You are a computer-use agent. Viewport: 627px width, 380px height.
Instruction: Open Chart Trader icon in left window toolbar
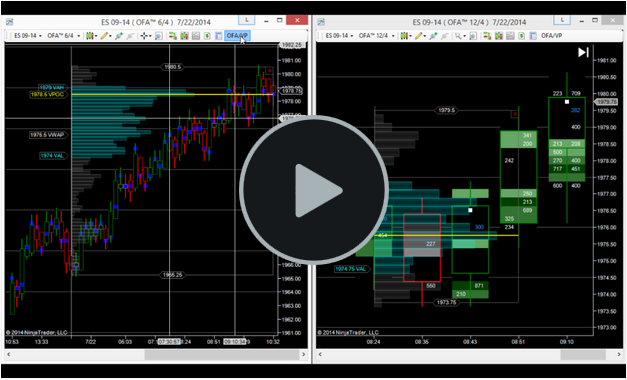click(x=173, y=36)
